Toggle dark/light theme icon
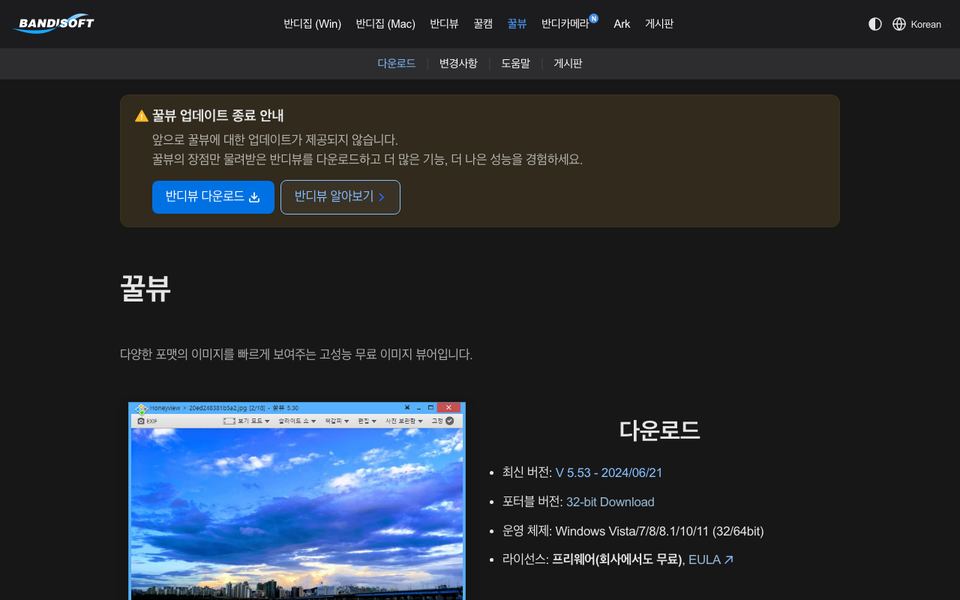This screenshot has height=600, width=960. pos(875,24)
